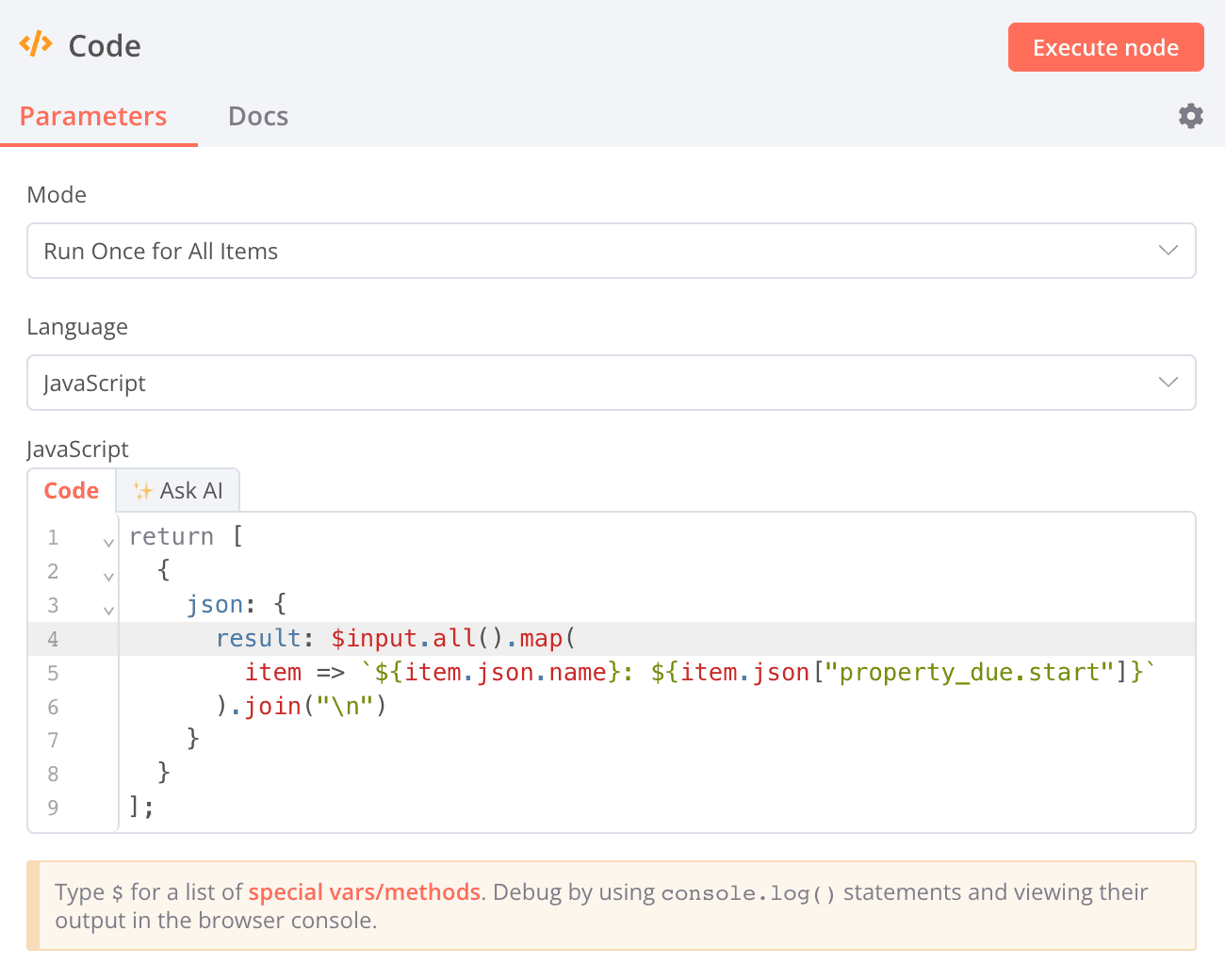Screen dimensions: 1225x980
Task: Switch to the Parameters tab
Action: tap(93, 116)
